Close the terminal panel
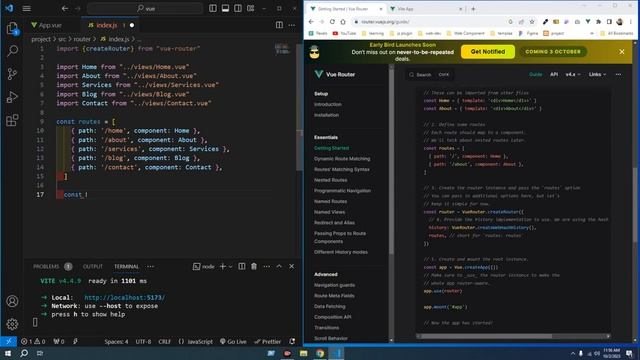Screen dimensions: 640x360 [x=291, y=266]
